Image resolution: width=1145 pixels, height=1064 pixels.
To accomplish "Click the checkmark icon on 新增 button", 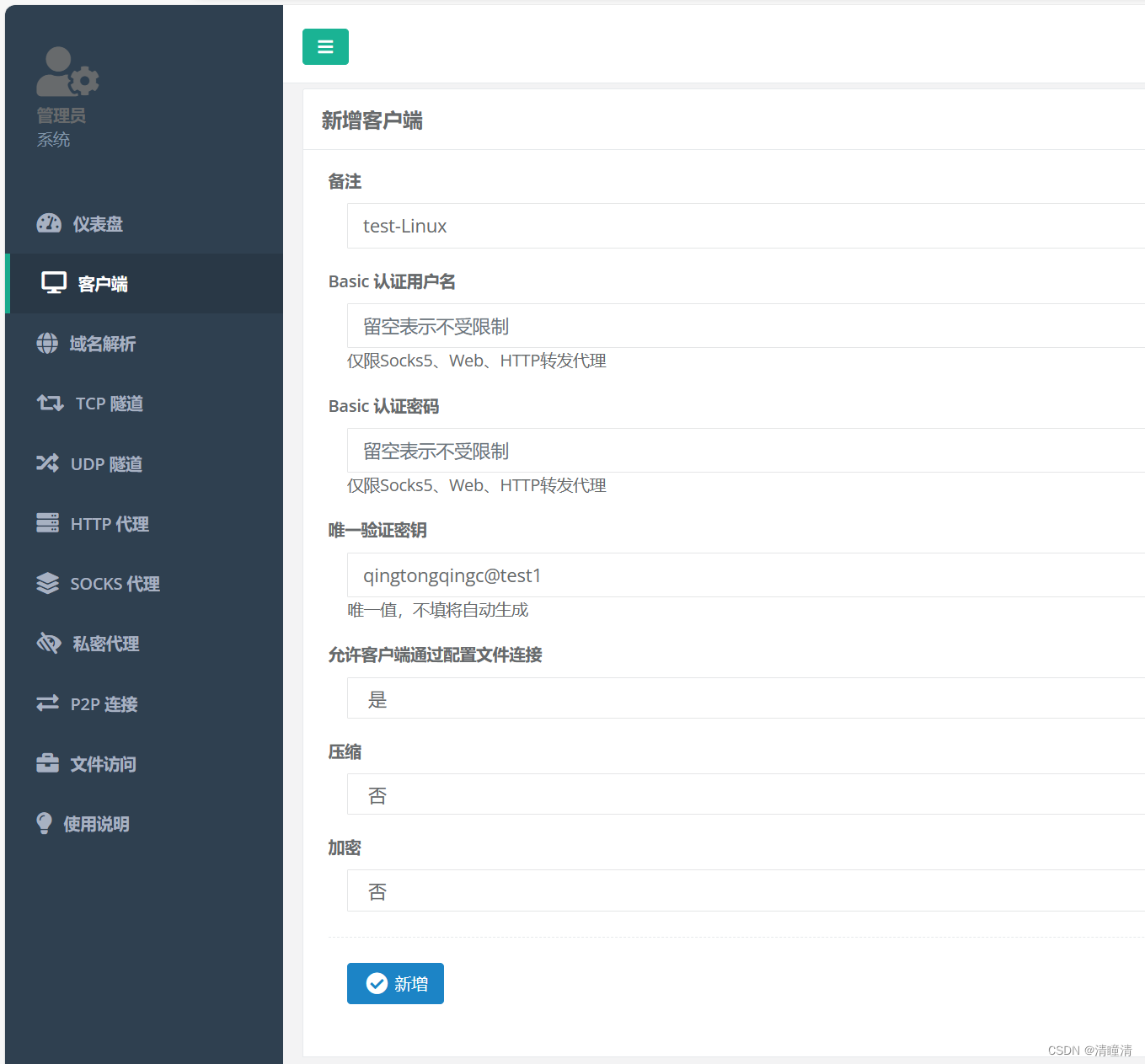I will [377, 983].
